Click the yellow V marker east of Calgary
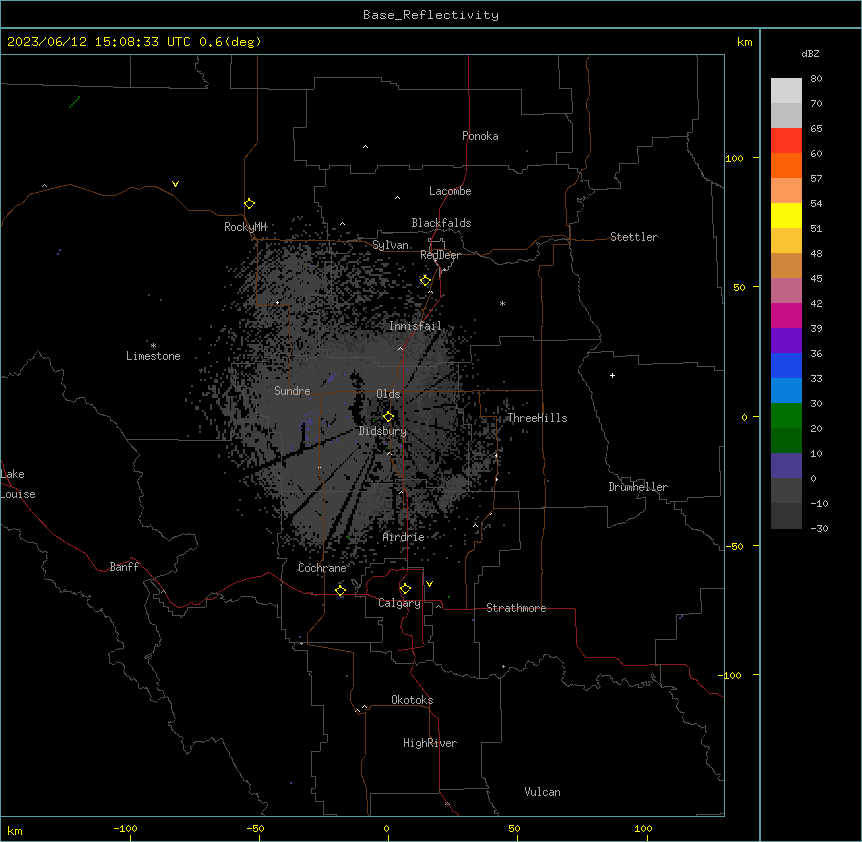Screen dimensions: 862x842 429,584
